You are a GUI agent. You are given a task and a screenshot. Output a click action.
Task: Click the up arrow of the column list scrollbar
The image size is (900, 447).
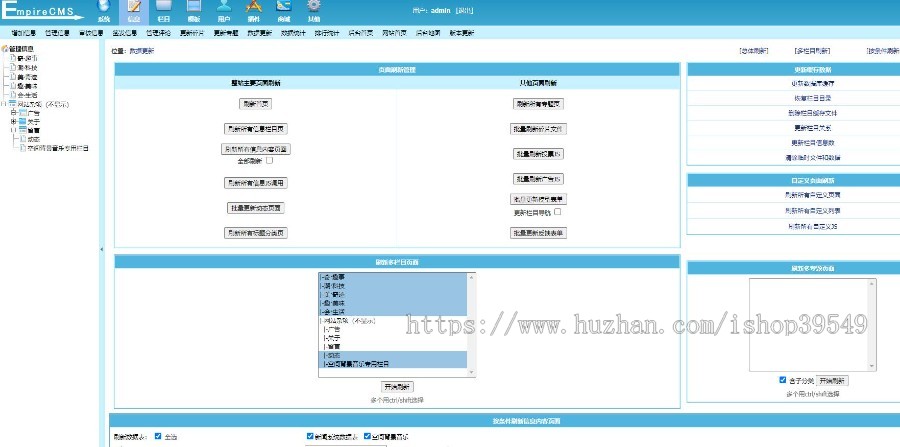tap(472, 277)
